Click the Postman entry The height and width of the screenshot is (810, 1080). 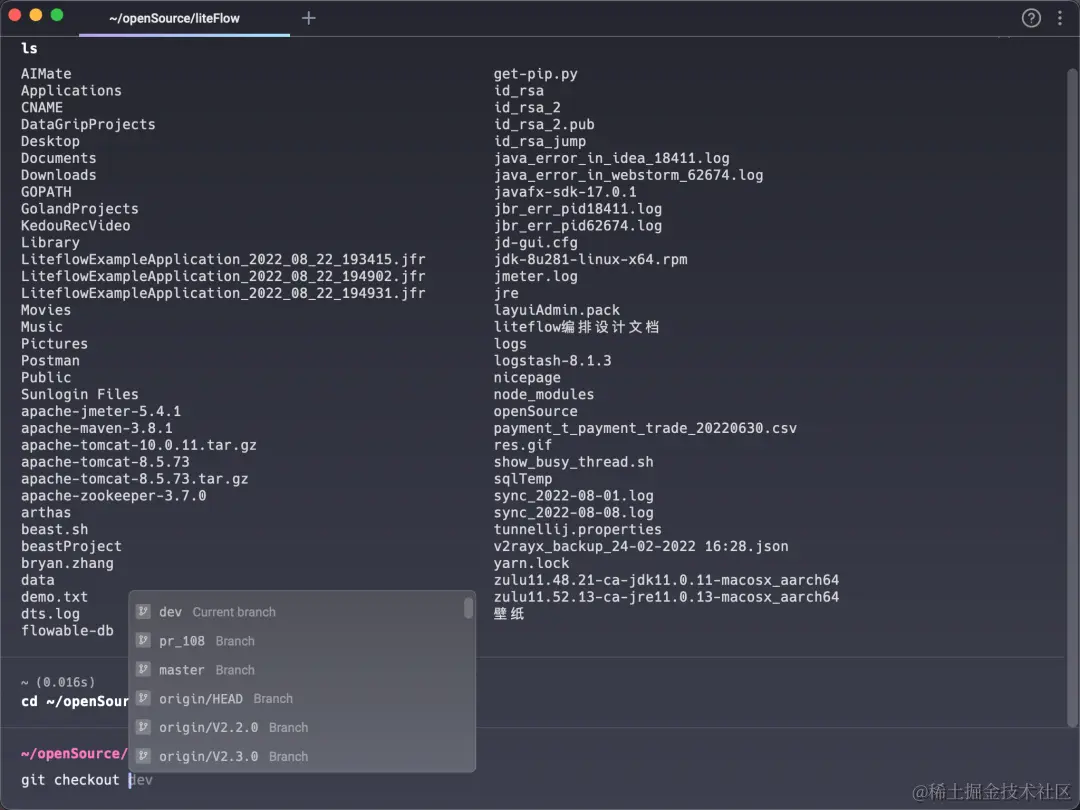coord(50,360)
